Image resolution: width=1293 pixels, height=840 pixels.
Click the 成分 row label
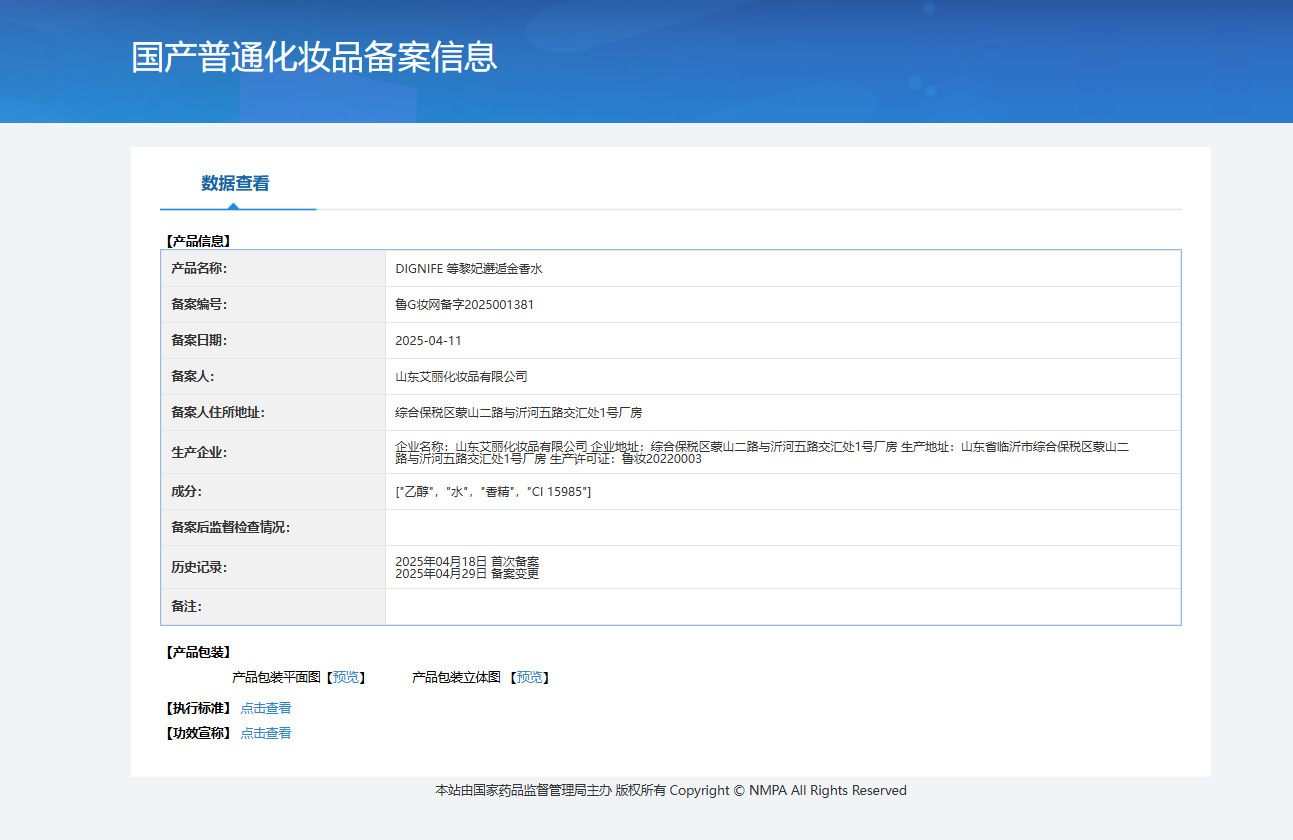(187, 492)
